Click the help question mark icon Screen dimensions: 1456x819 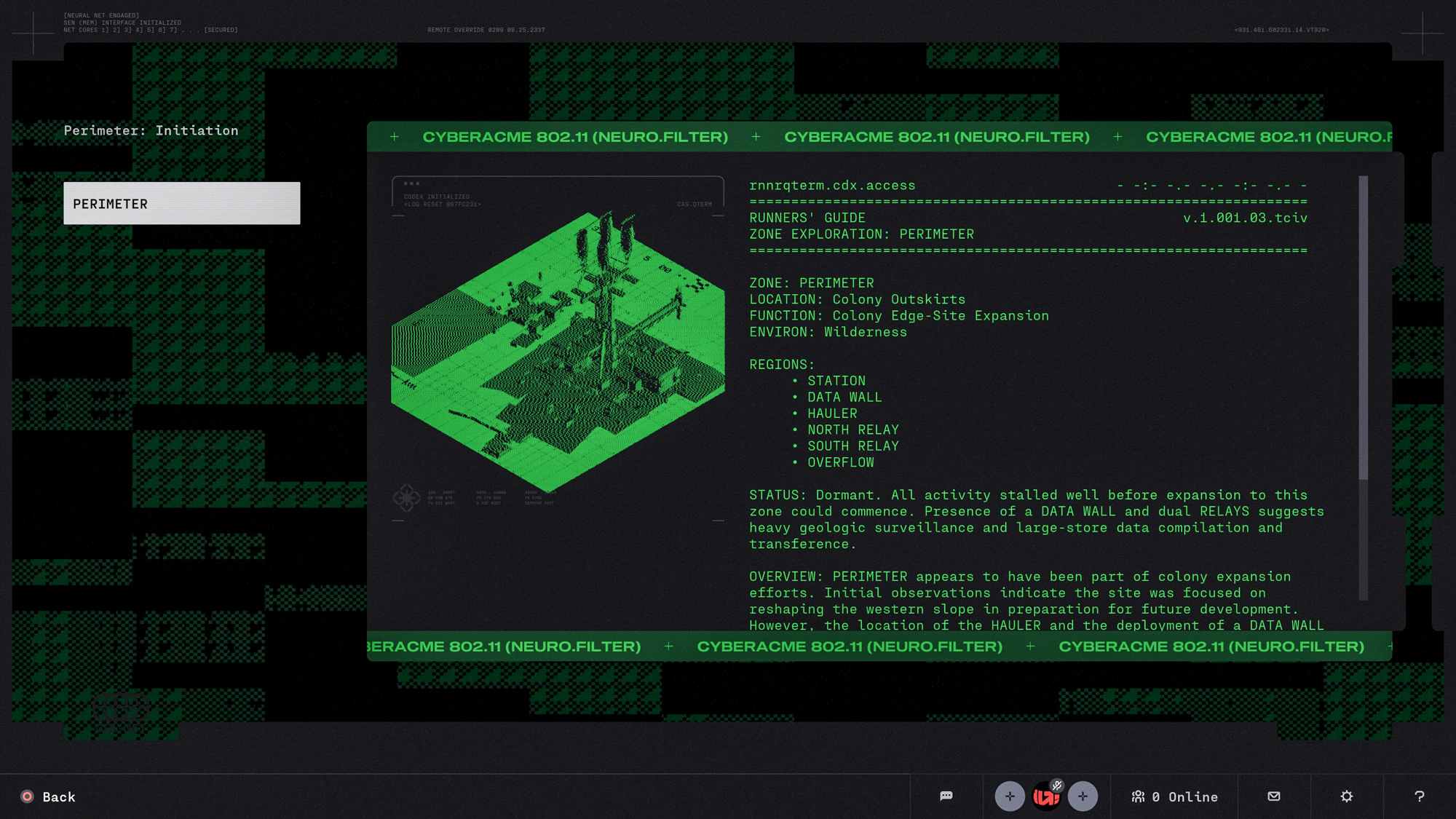click(x=1420, y=796)
